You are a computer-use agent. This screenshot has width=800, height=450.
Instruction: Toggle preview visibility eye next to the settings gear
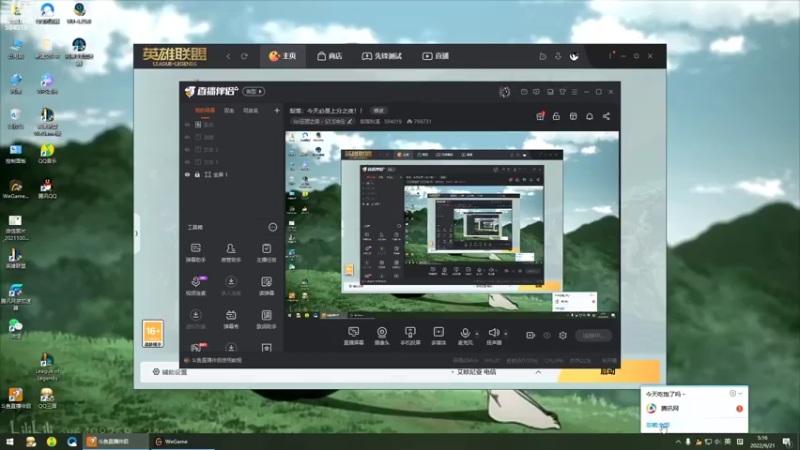[x=547, y=335]
